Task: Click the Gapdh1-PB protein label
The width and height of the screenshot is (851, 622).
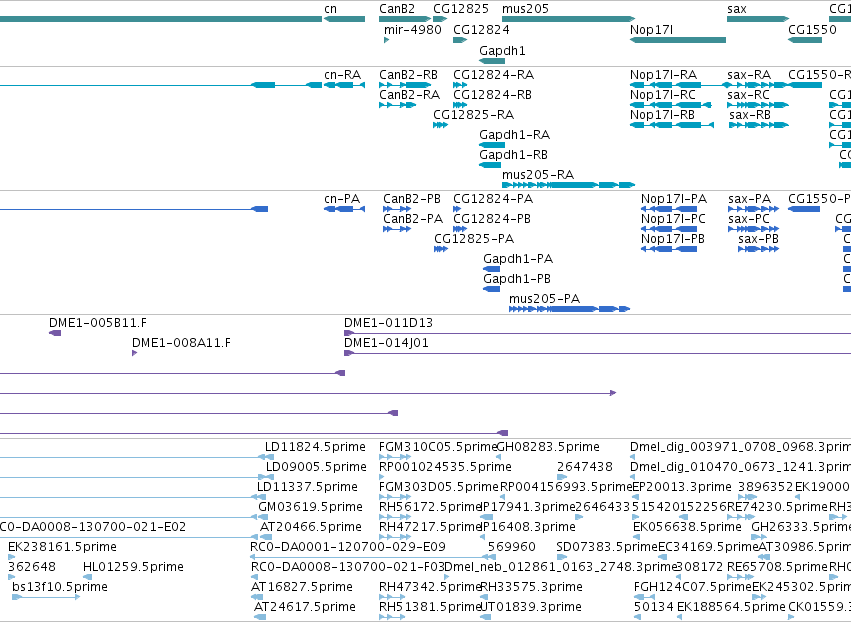Action: (x=517, y=279)
